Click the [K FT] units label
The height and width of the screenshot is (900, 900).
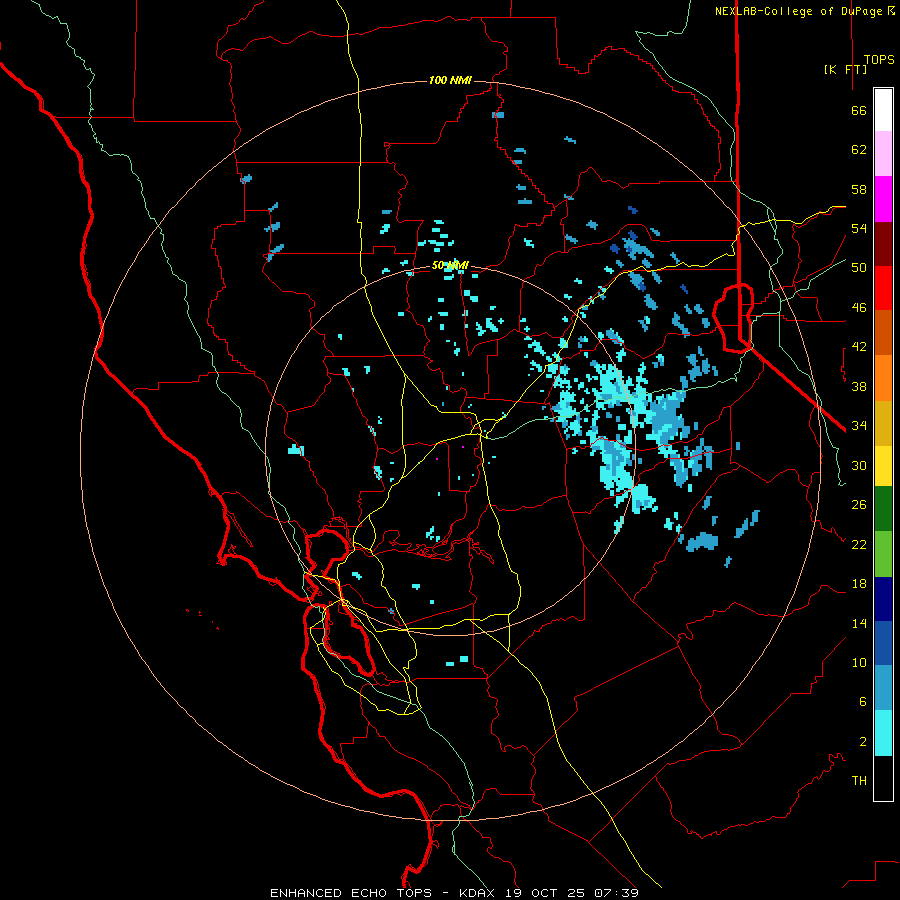tap(845, 70)
